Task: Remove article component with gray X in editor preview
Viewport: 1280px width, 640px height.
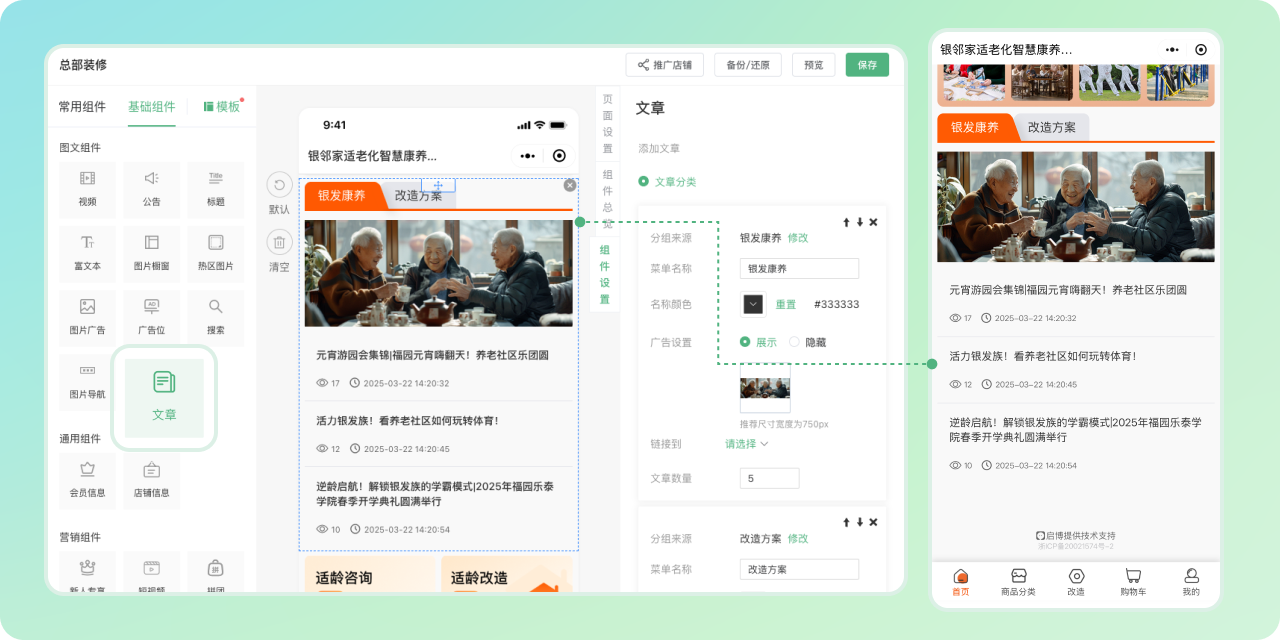Action: point(570,185)
